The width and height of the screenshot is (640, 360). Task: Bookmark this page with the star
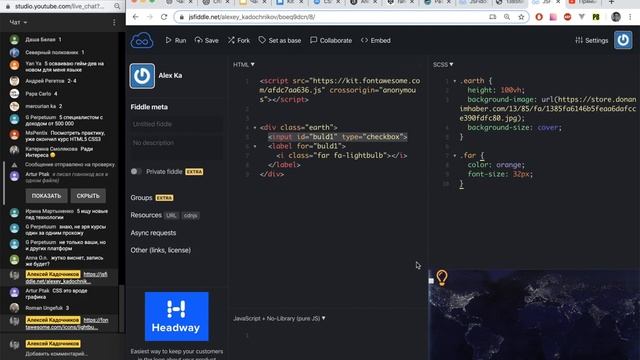tap(521, 17)
